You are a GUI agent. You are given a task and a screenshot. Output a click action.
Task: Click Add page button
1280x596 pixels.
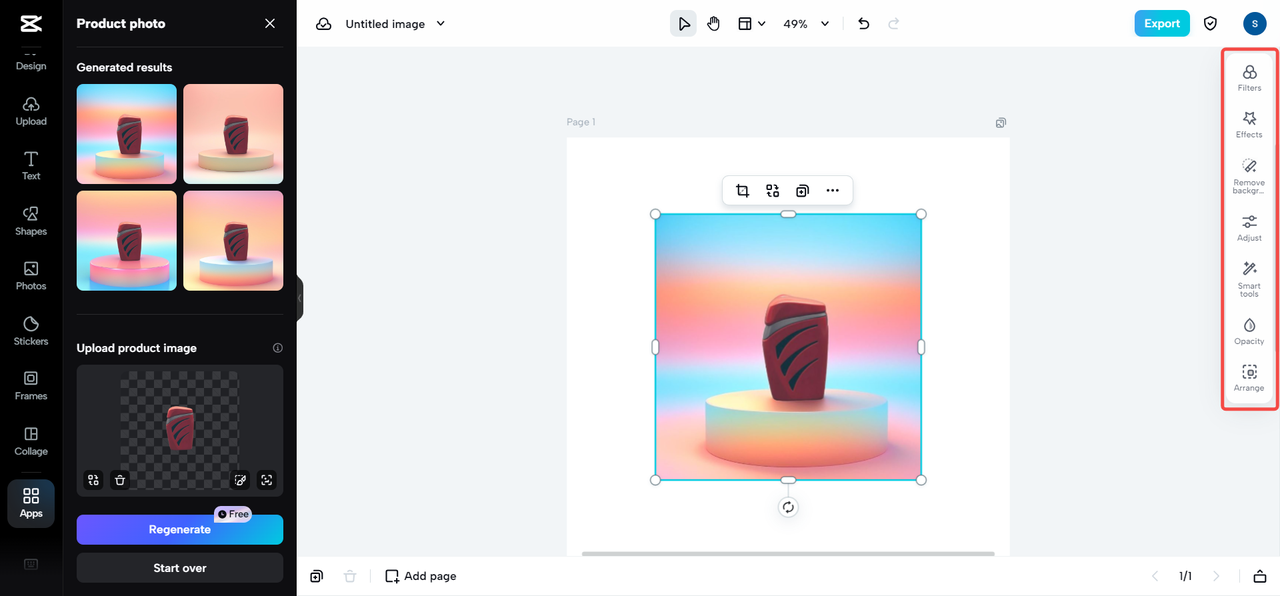point(421,576)
